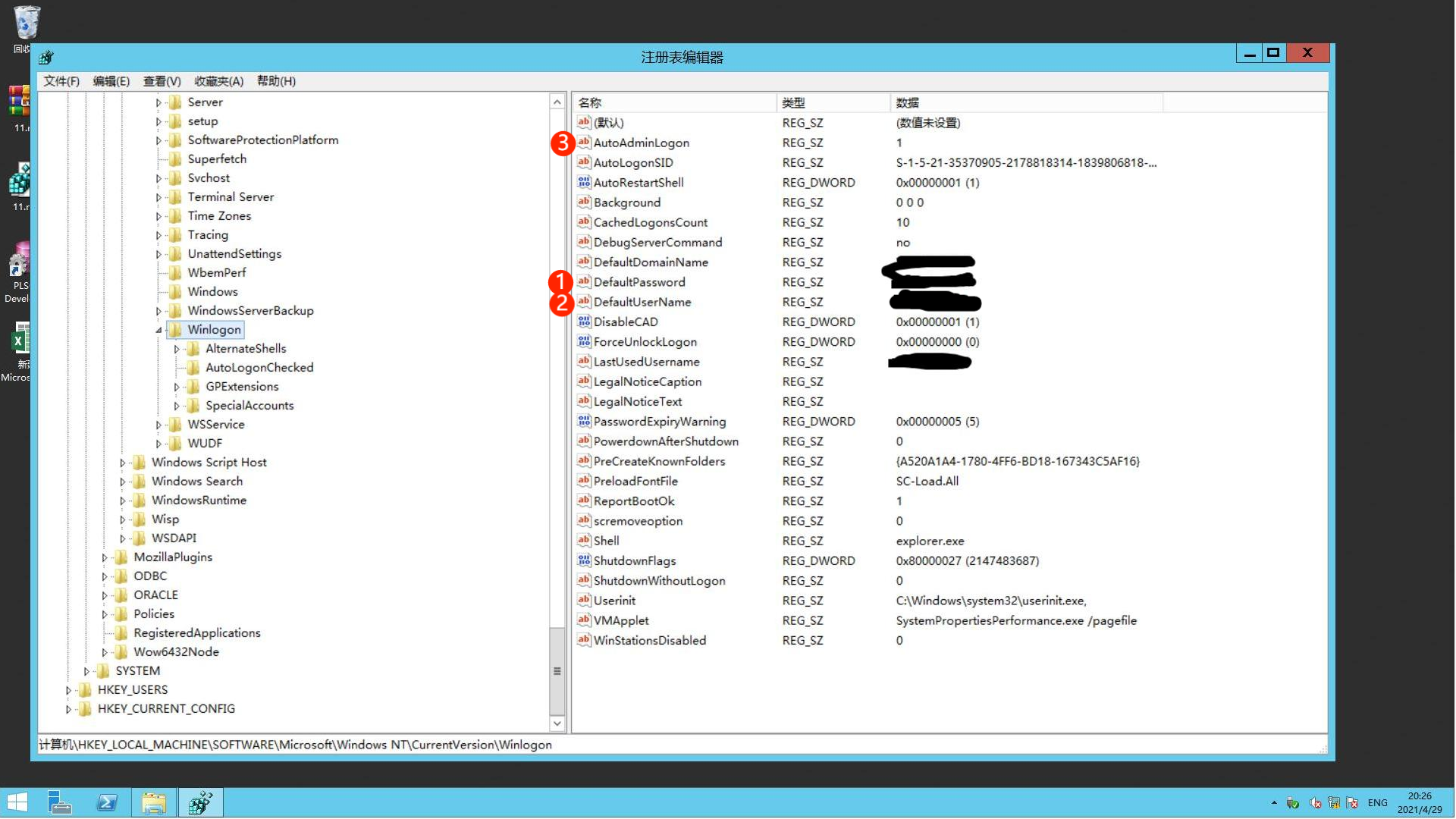Click the ShutdownFlags DWORD value icon
Viewport: 1456px width, 819px height.
tap(584, 560)
